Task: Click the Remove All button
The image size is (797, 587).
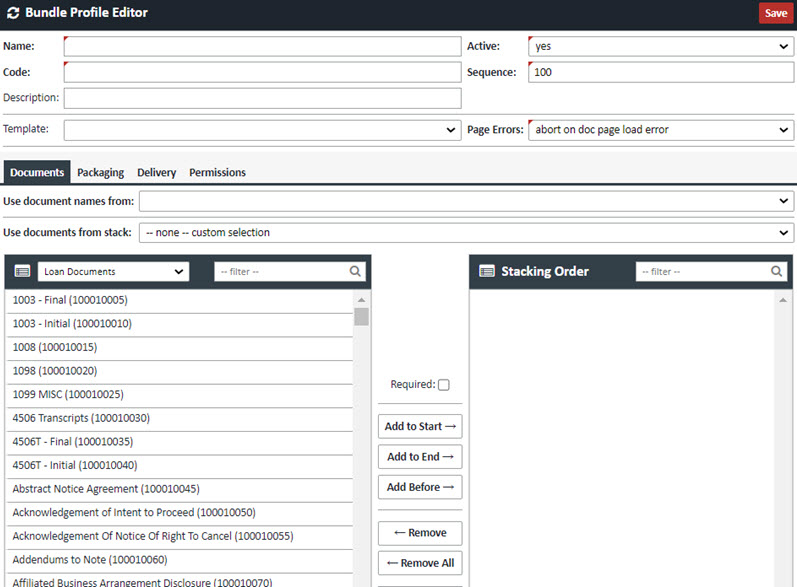Action: [x=420, y=563]
